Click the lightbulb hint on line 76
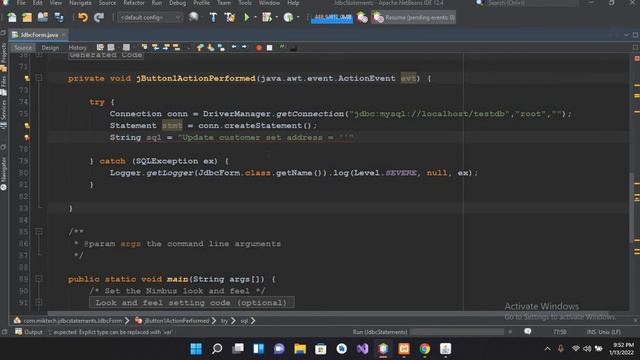This screenshot has width=640, height=360. pyautogui.click(x=27, y=126)
